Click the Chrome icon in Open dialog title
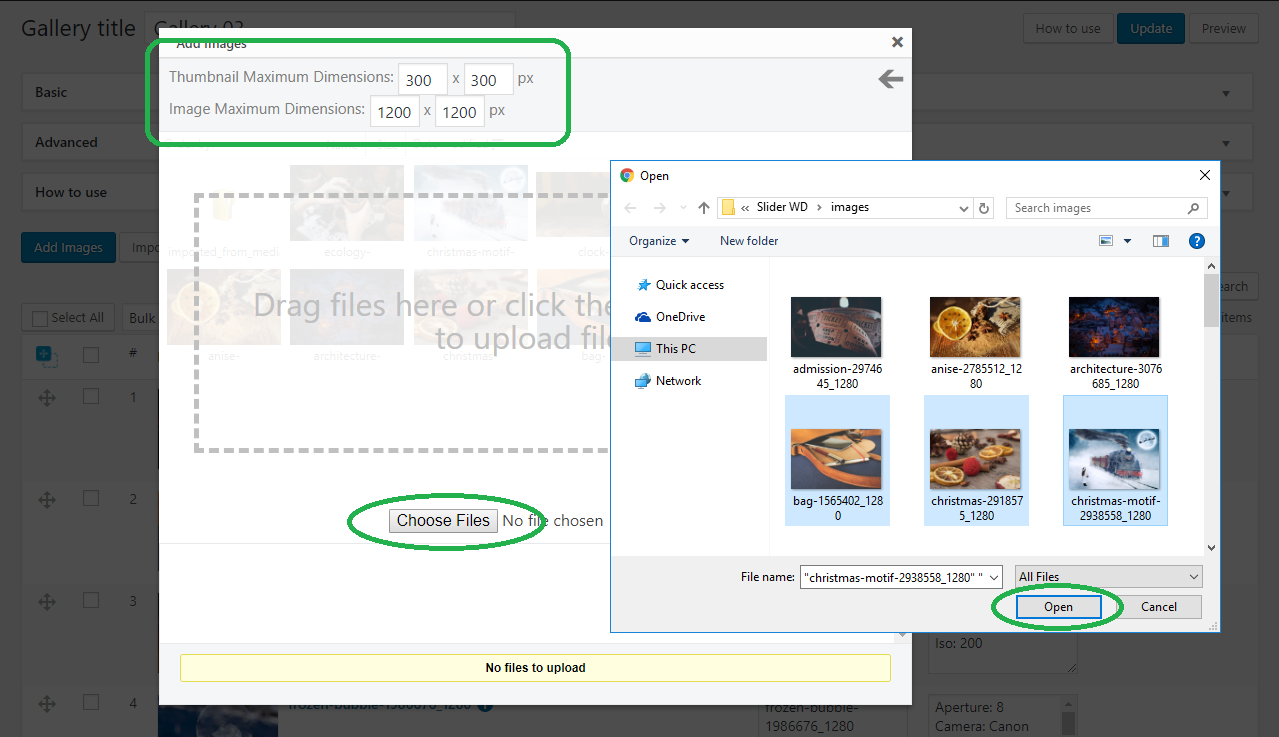 coord(627,175)
